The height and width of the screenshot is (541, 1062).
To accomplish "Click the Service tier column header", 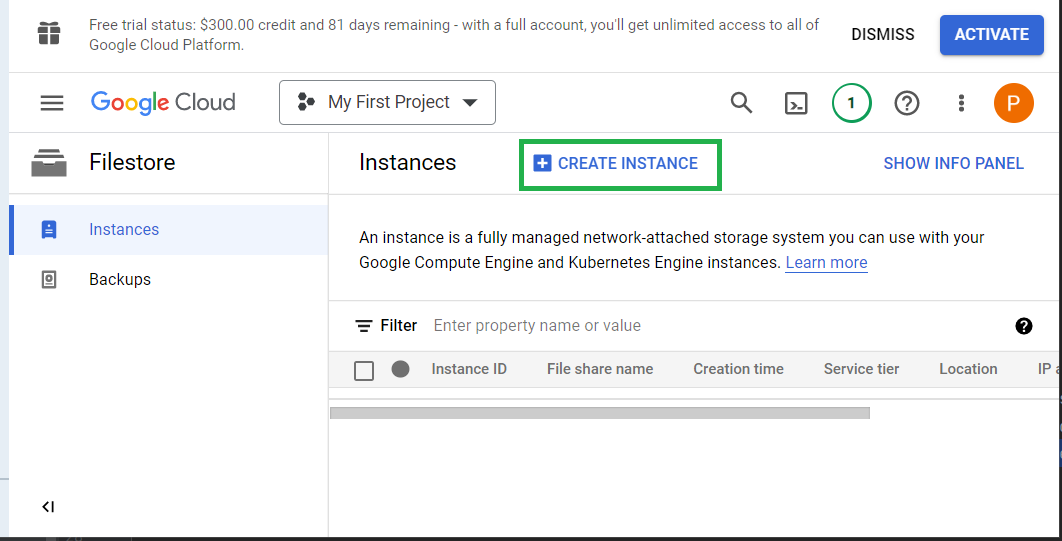I will [862, 369].
